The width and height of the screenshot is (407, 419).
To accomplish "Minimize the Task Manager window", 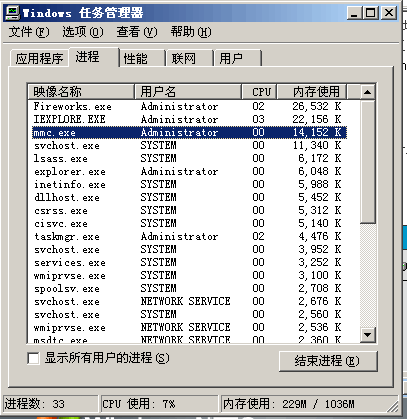I will [x=354, y=13].
